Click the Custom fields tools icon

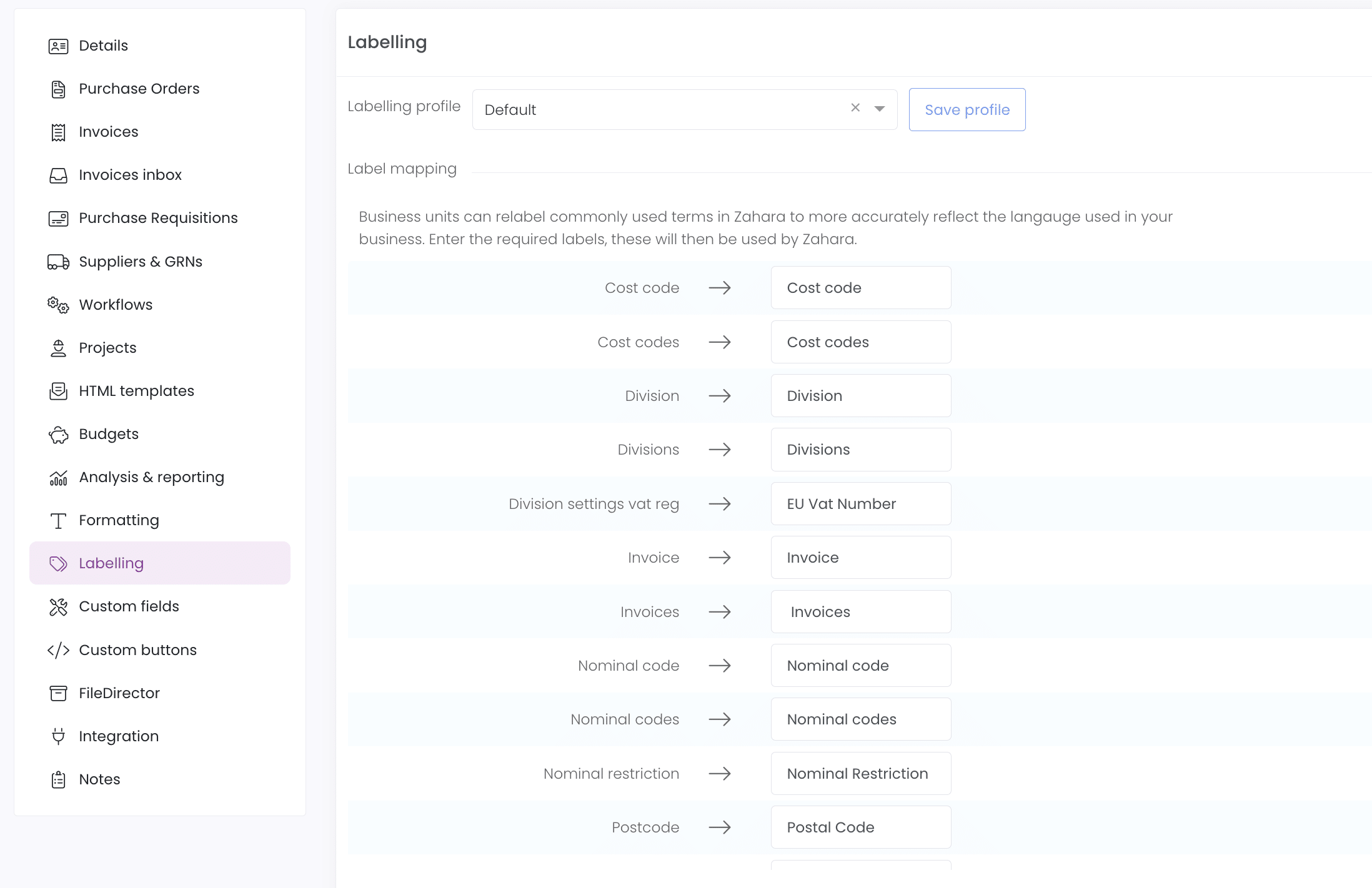click(58, 607)
